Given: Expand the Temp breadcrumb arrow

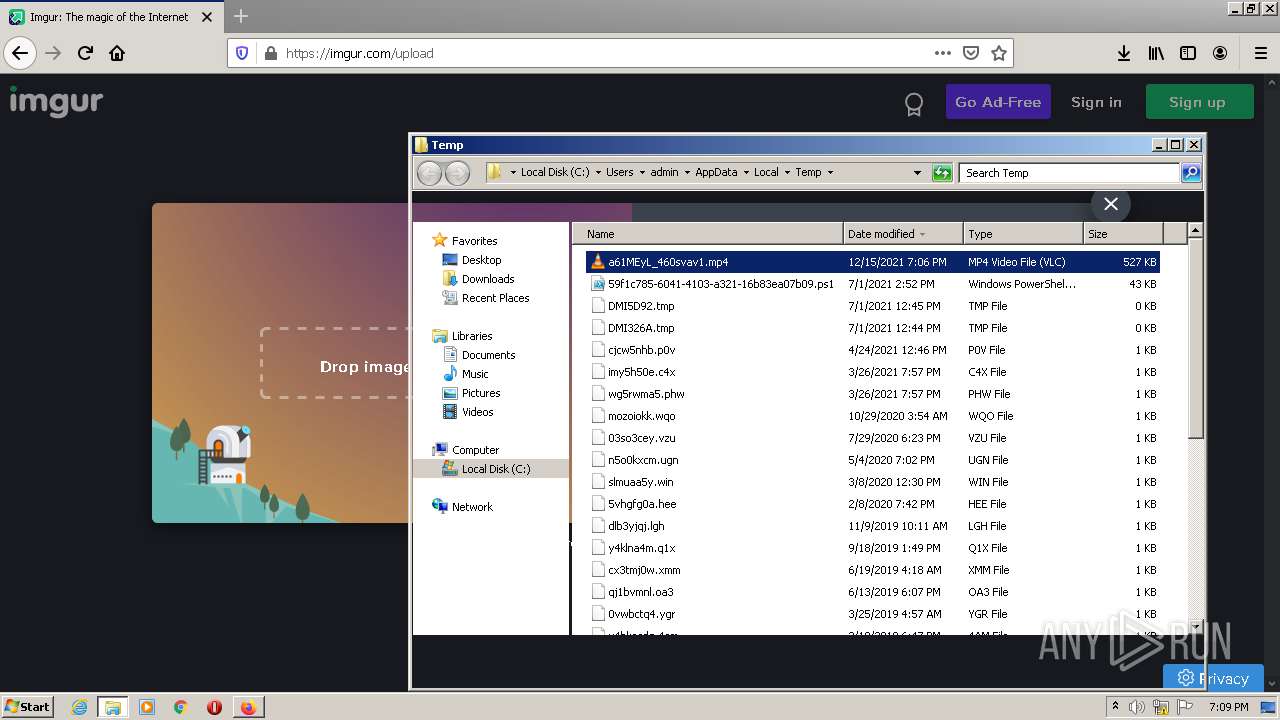Looking at the screenshot, I should [830, 173].
